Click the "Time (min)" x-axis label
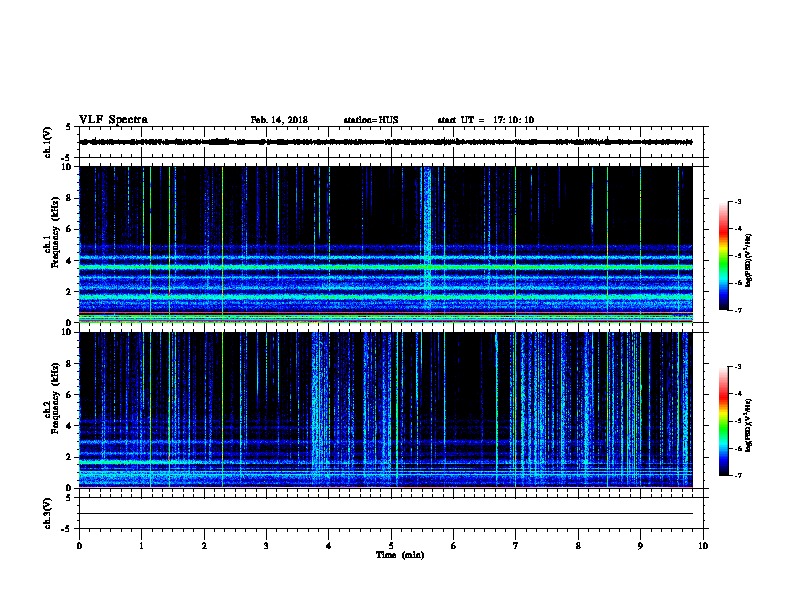The height and width of the screenshot is (612, 792). pos(400,555)
